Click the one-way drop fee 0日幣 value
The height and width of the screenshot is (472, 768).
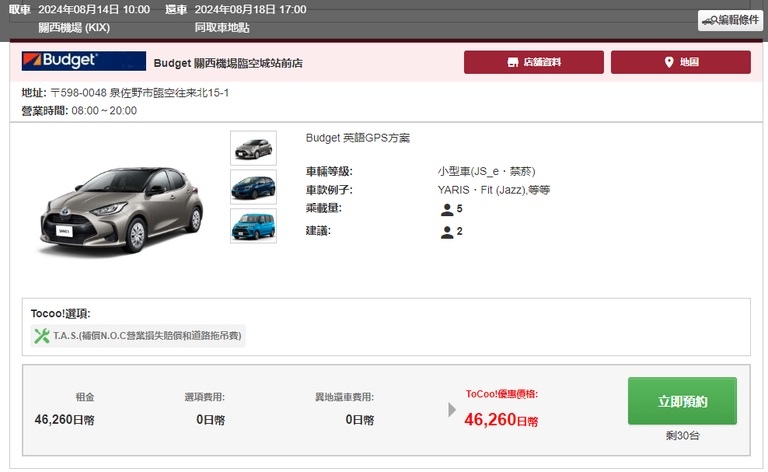click(x=360, y=420)
